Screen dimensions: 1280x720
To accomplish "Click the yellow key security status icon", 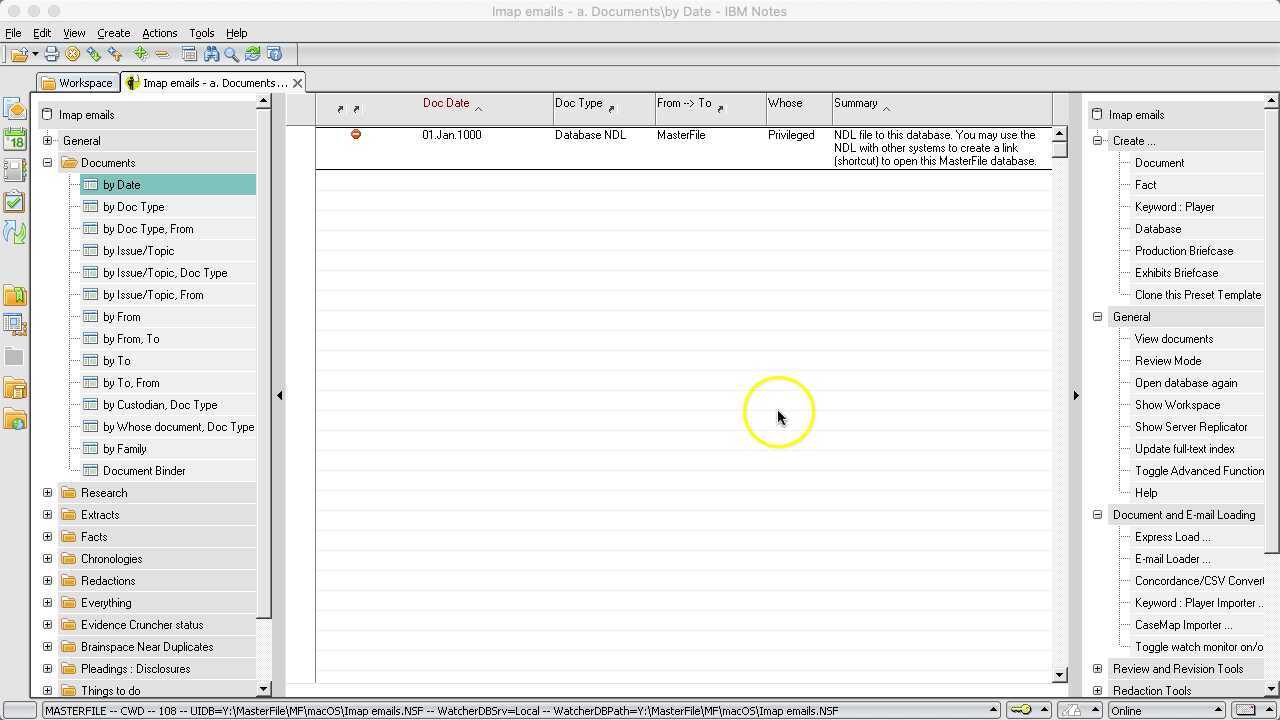I will [1020, 710].
